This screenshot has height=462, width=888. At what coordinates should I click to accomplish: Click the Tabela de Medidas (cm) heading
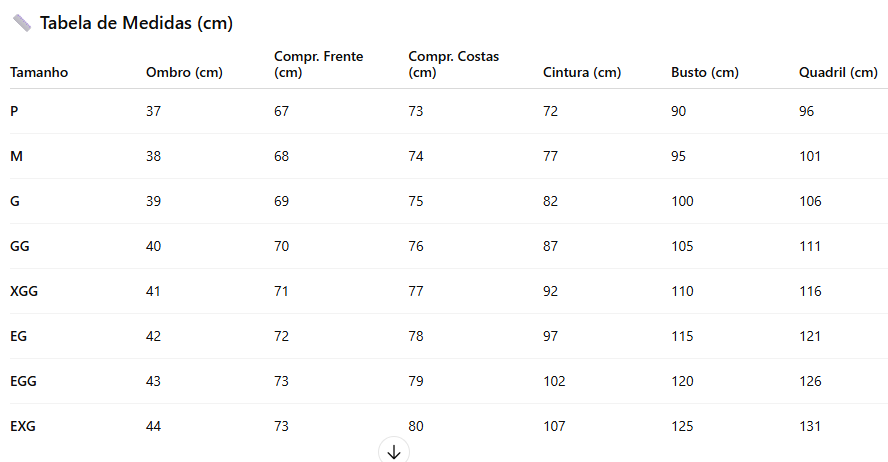136,23
